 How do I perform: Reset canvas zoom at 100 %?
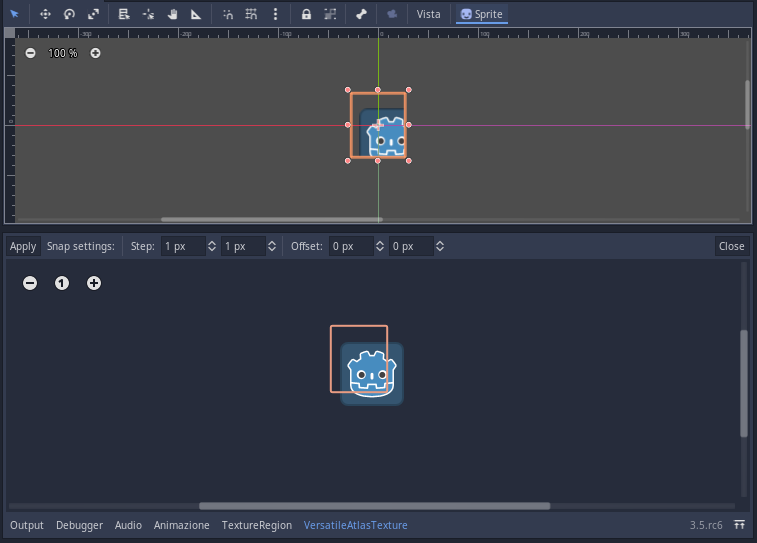click(63, 53)
